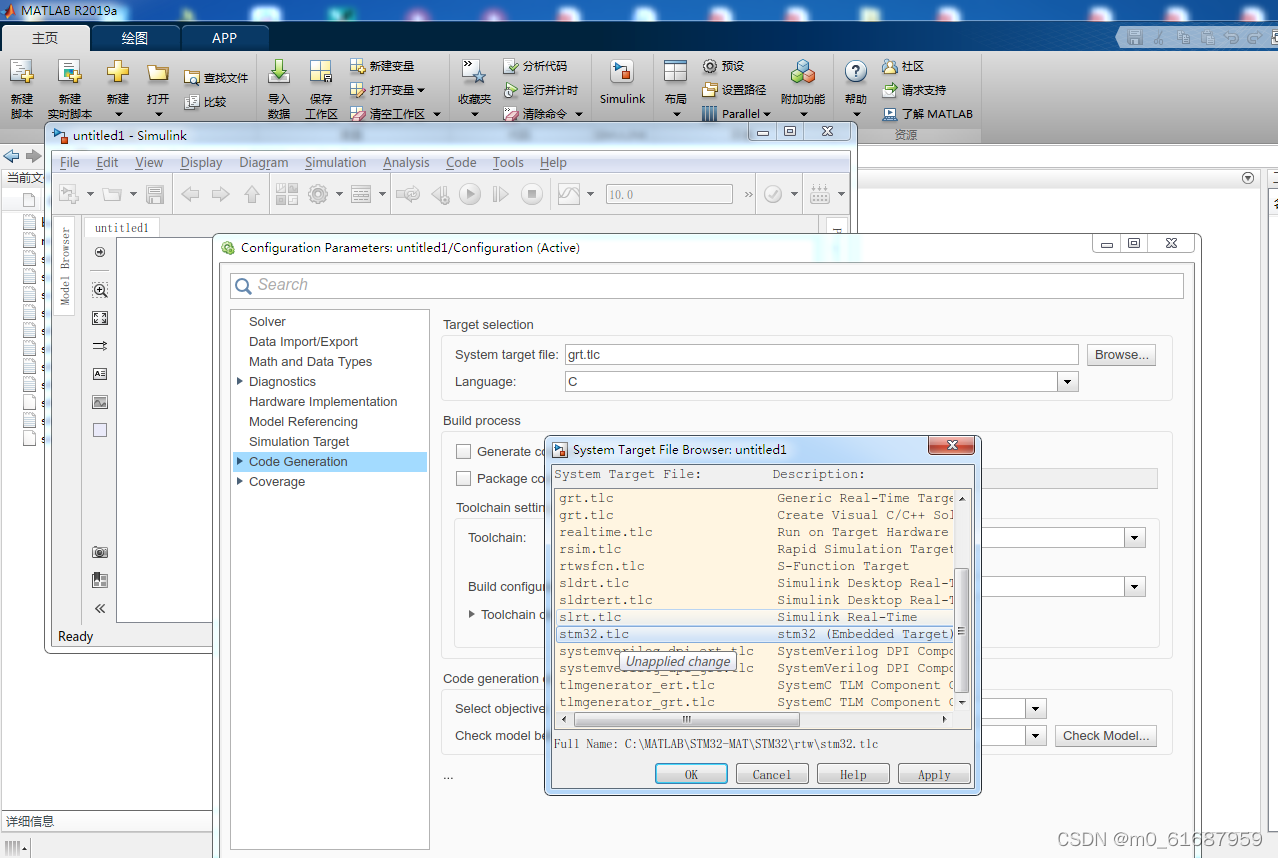This screenshot has height=858, width=1278.
Task: Click the Run and Time icon
Action: coord(511,89)
